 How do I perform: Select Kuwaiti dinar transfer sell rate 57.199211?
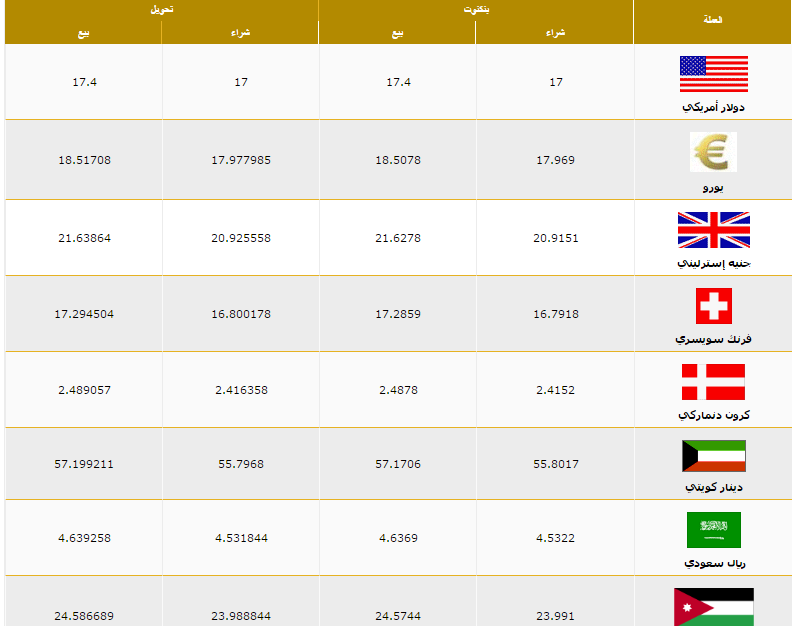84,464
